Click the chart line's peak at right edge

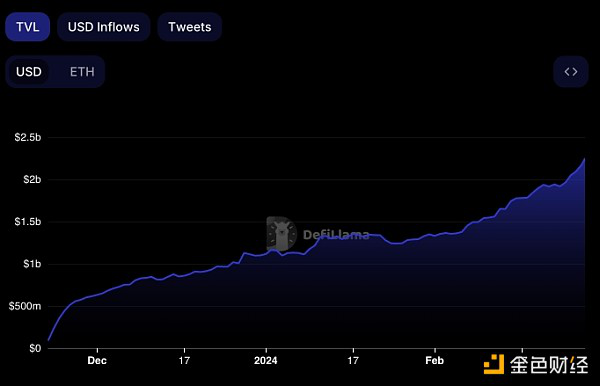(x=584, y=159)
